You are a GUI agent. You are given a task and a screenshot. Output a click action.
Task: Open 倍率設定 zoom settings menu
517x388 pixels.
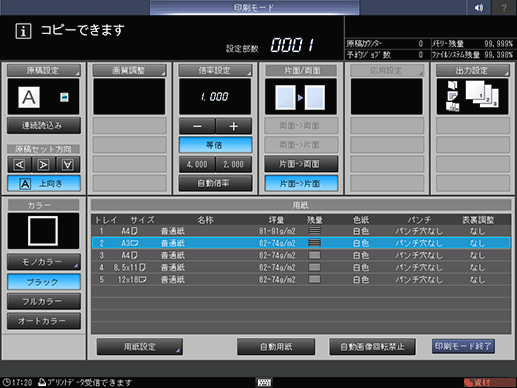coord(215,70)
